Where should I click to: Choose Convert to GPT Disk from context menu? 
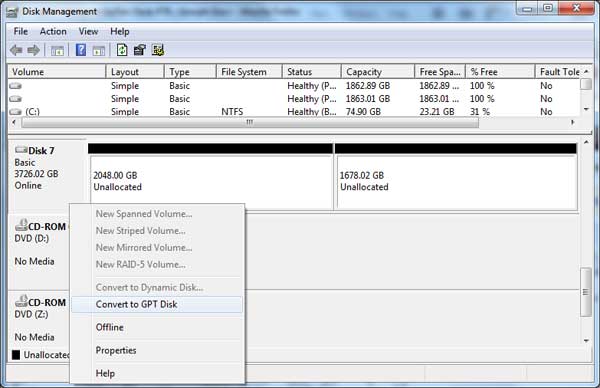(157, 305)
